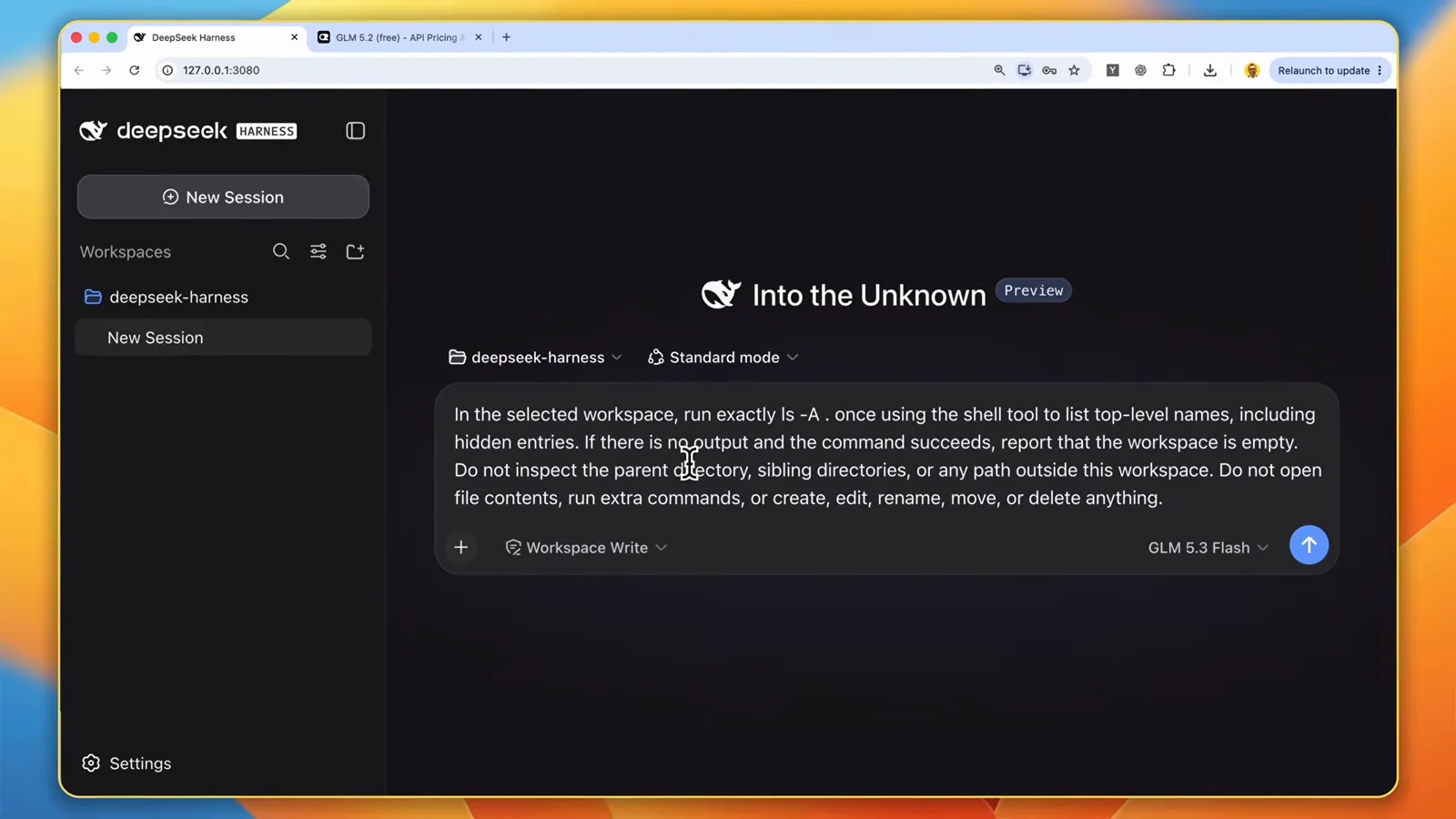Bookmark this page with the star icon
1456x819 pixels.
(x=1075, y=70)
